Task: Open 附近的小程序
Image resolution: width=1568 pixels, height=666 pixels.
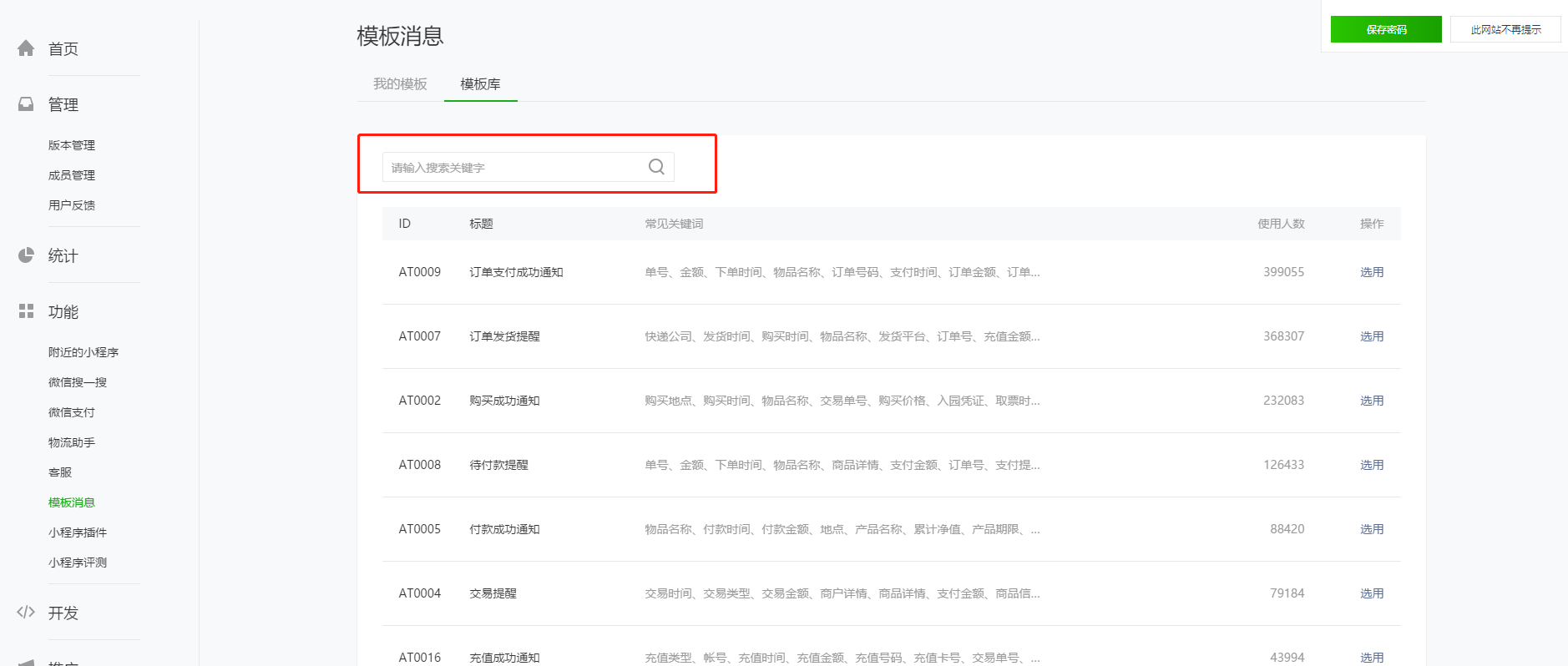Action: 83,352
